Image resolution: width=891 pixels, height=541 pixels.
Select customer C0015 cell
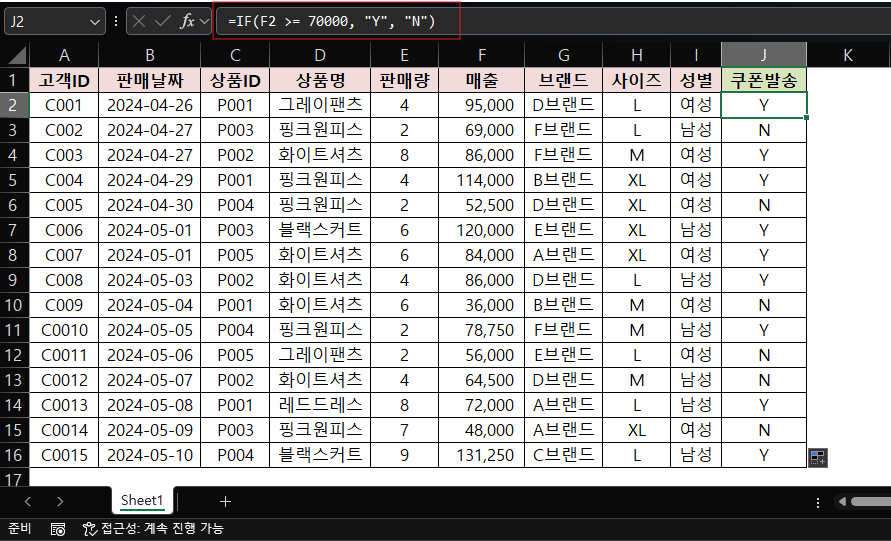[64, 455]
